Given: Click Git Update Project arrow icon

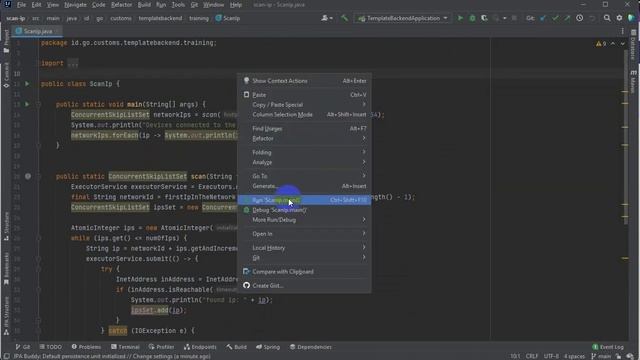Looking at the screenshot, I should 543,18.
